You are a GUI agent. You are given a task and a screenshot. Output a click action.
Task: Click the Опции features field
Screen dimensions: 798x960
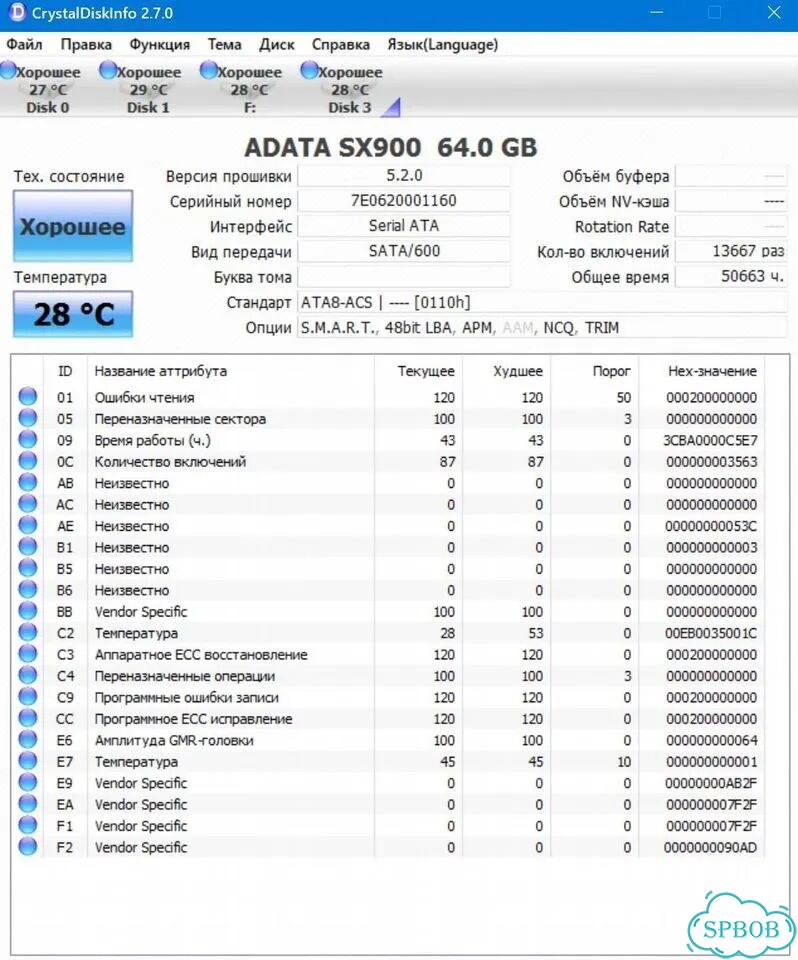(x=542, y=328)
